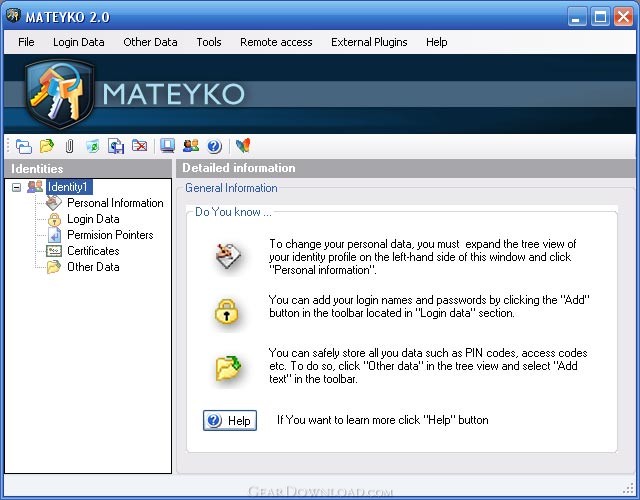
Task: Open the Login Data menu
Action: point(78,42)
